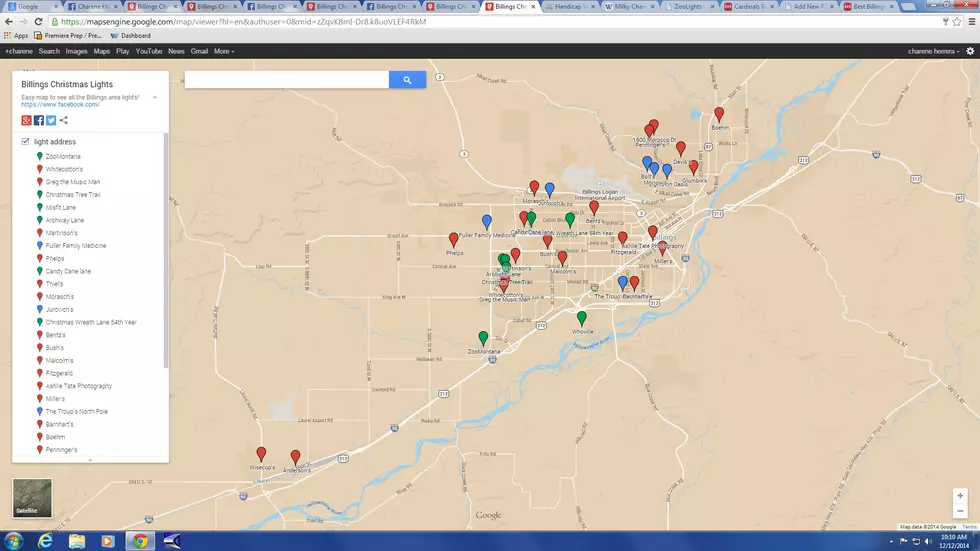This screenshot has width=980, height=551.
Task: Select Ashlie Tate Photography entry
Action: pos(79,386)
